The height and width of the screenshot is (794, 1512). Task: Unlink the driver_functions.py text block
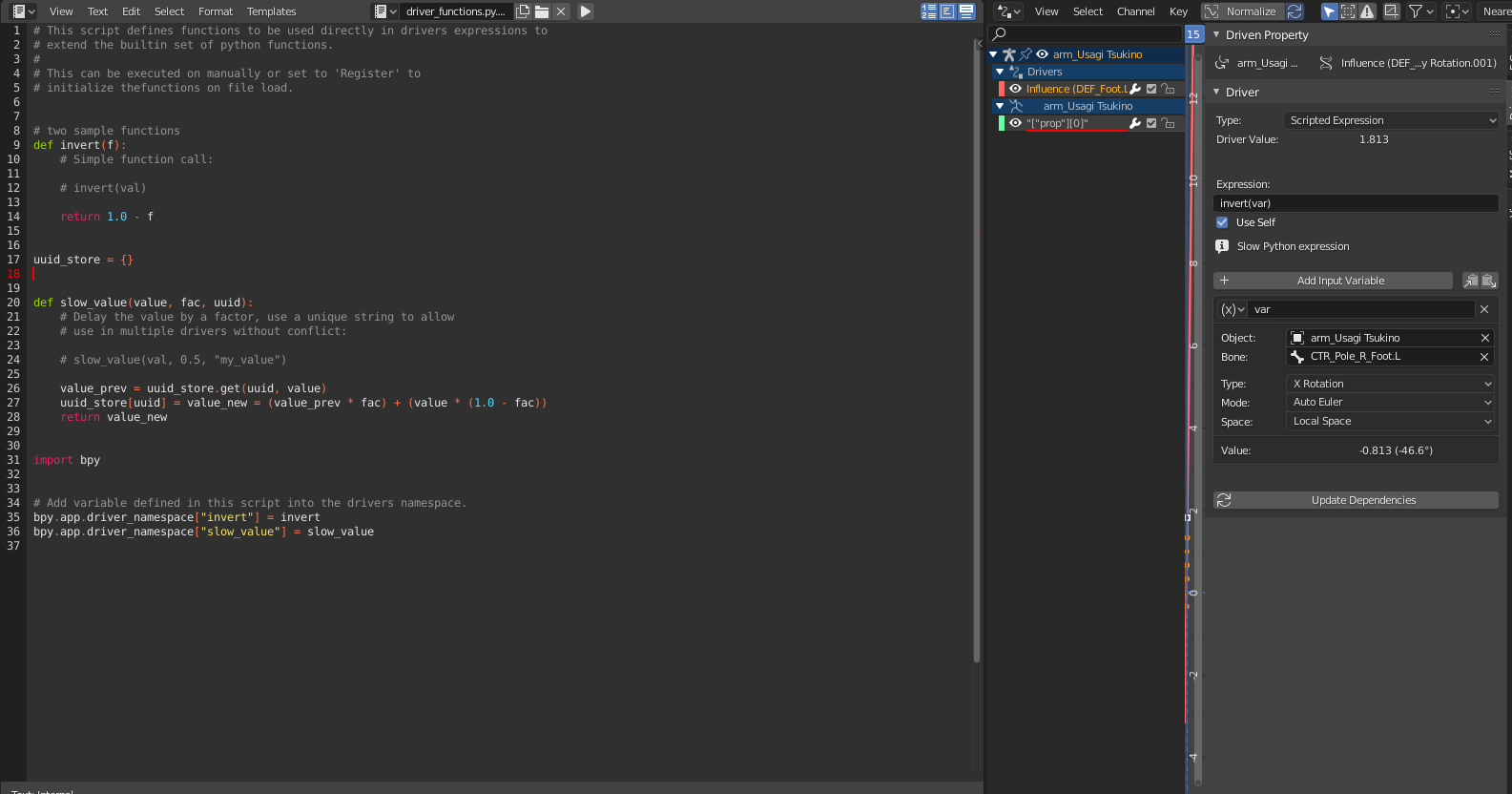(x=561, y=11)
